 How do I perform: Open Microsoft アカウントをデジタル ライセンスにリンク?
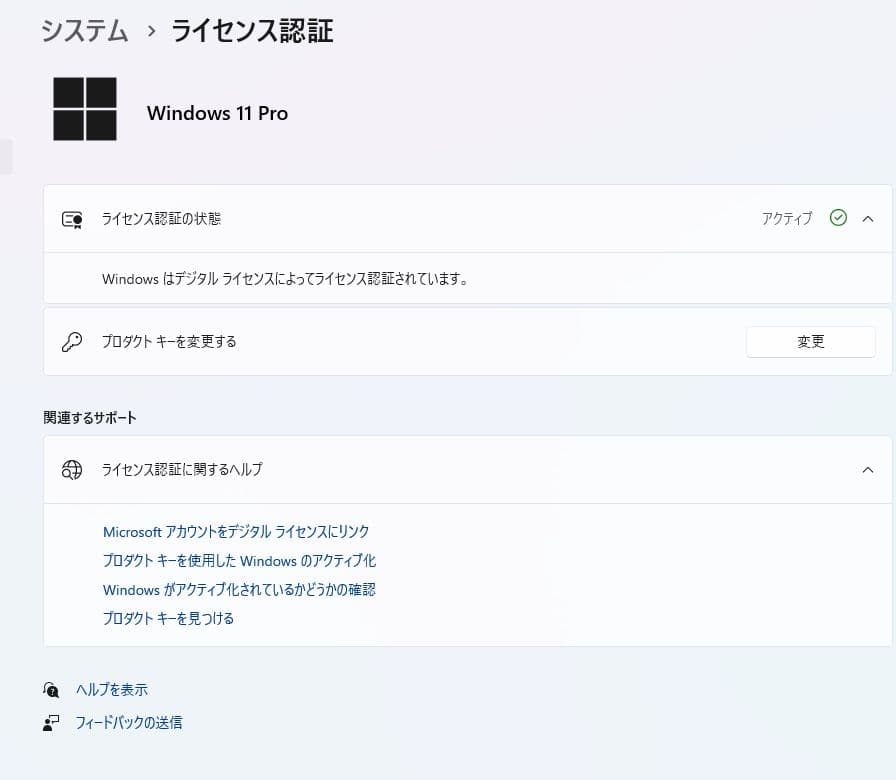click(239, 532)
